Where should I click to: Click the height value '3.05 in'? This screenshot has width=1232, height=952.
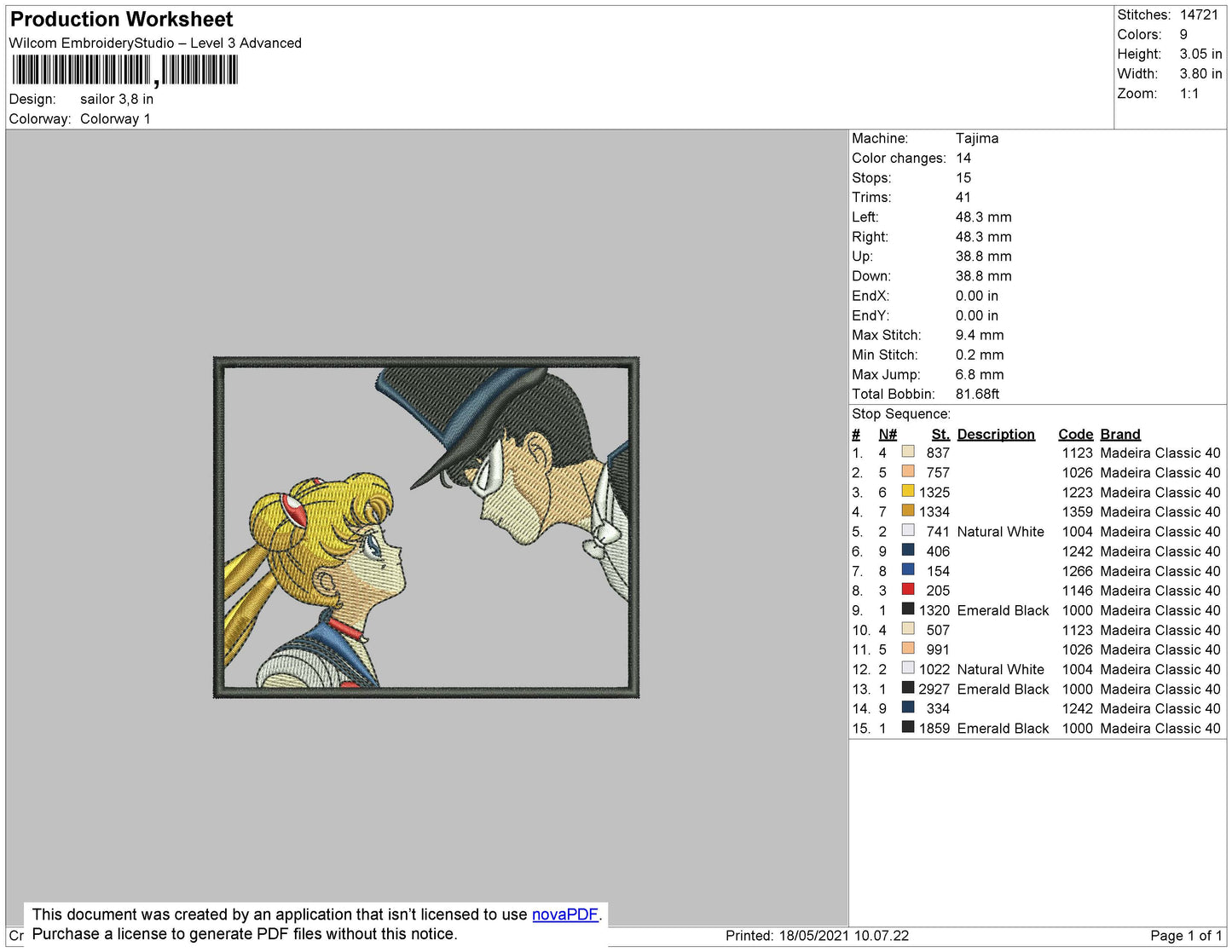(1200, 55)
